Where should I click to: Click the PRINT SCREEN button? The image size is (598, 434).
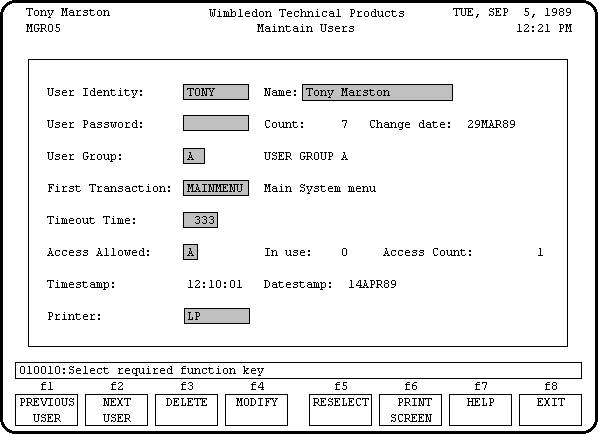point(410,410)
